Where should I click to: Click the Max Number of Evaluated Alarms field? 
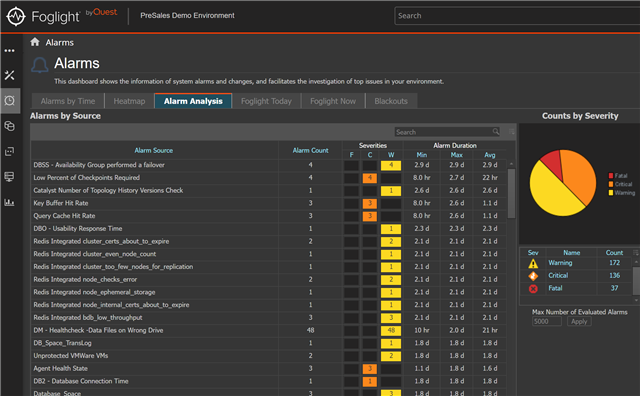(547, 322)
